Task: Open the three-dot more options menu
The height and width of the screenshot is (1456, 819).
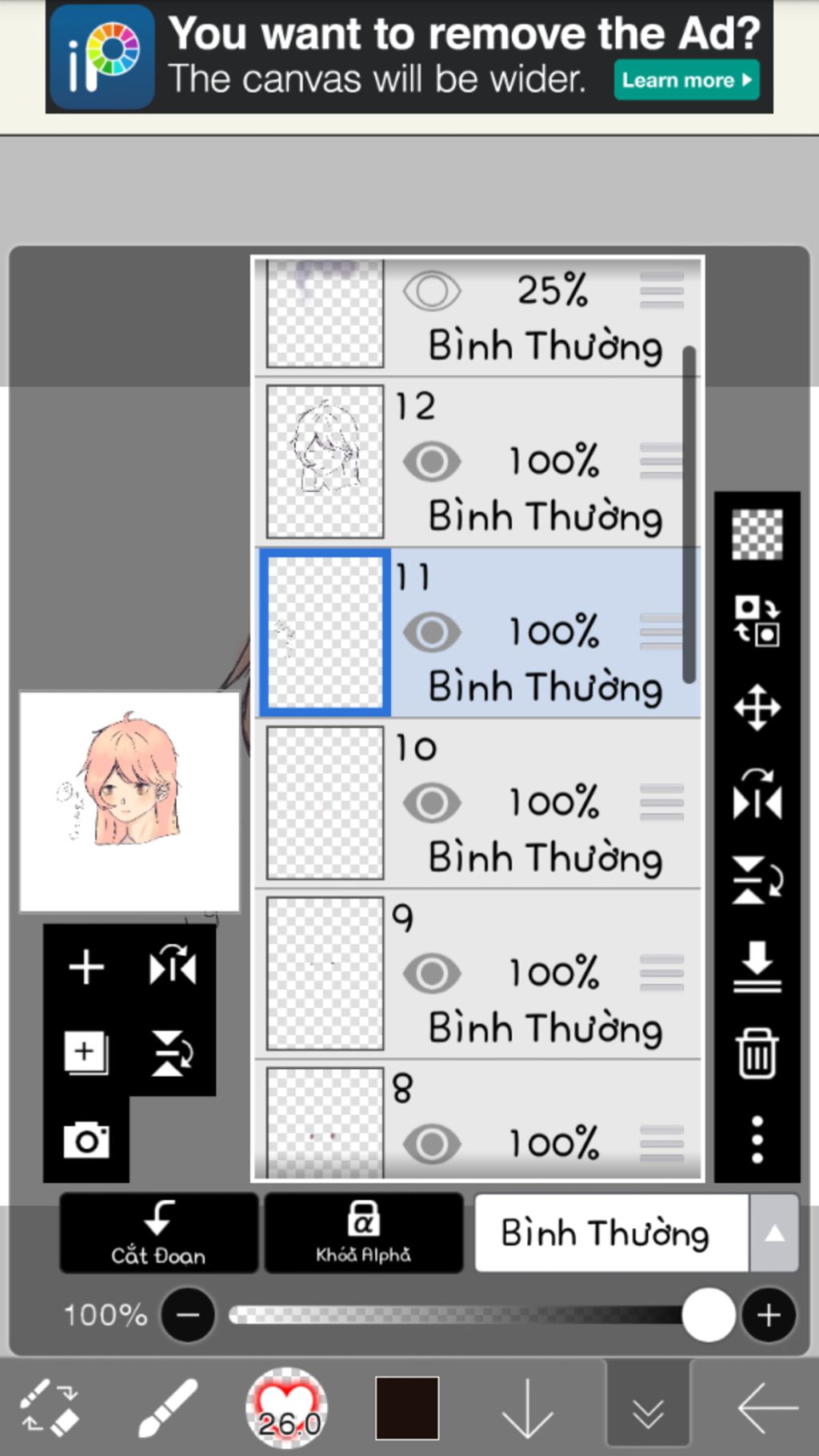Action: coord(757,1139)
